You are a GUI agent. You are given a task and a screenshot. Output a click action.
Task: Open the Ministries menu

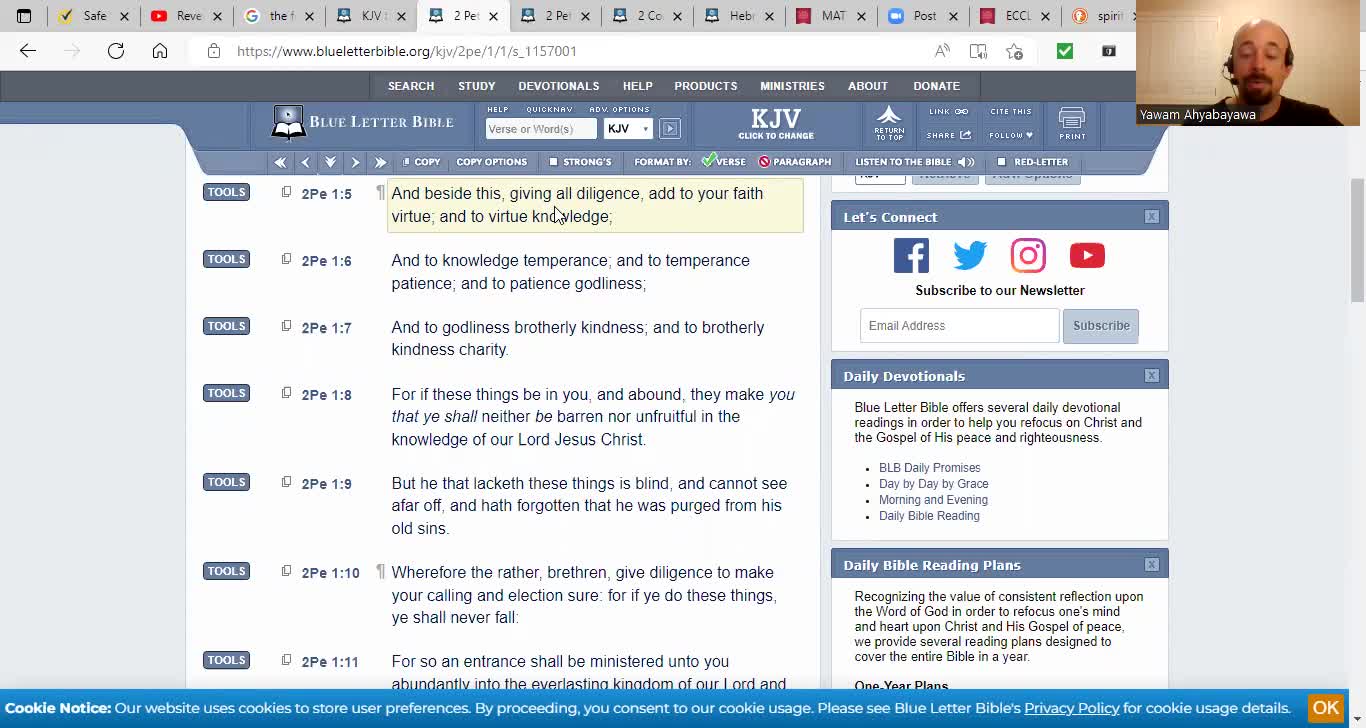click(x=792, y=86)
